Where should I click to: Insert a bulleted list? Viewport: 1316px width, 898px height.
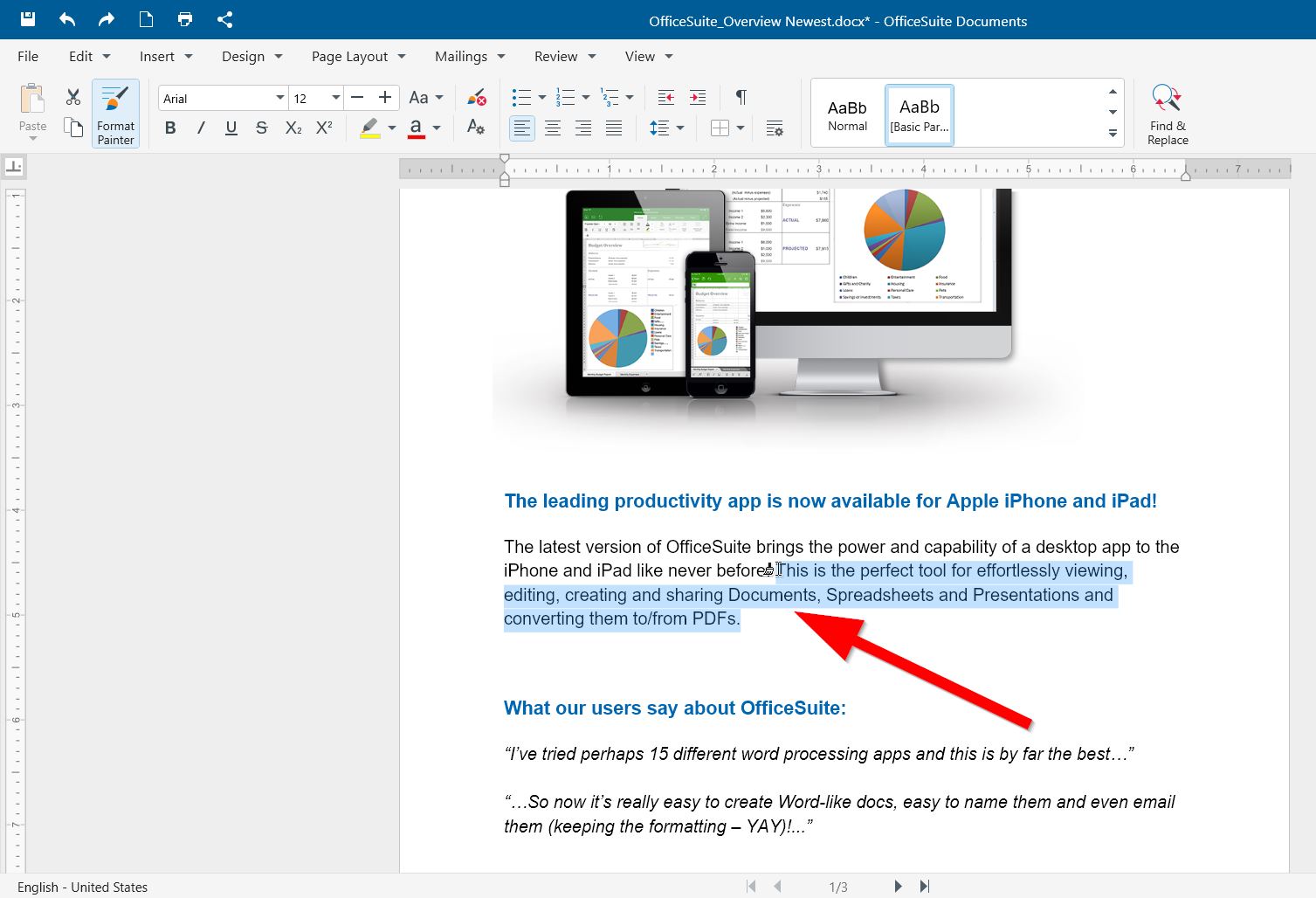pyautogui.click(x=521, y=97)
